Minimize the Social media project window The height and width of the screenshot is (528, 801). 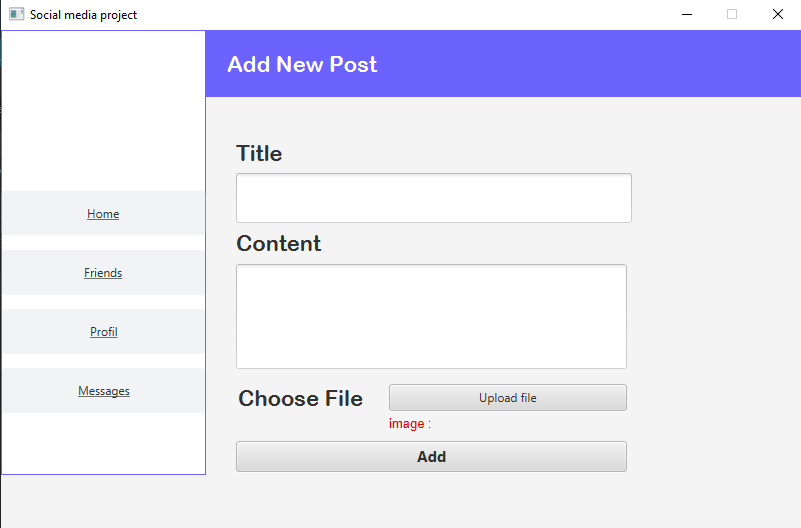click(x=687, y=14)
